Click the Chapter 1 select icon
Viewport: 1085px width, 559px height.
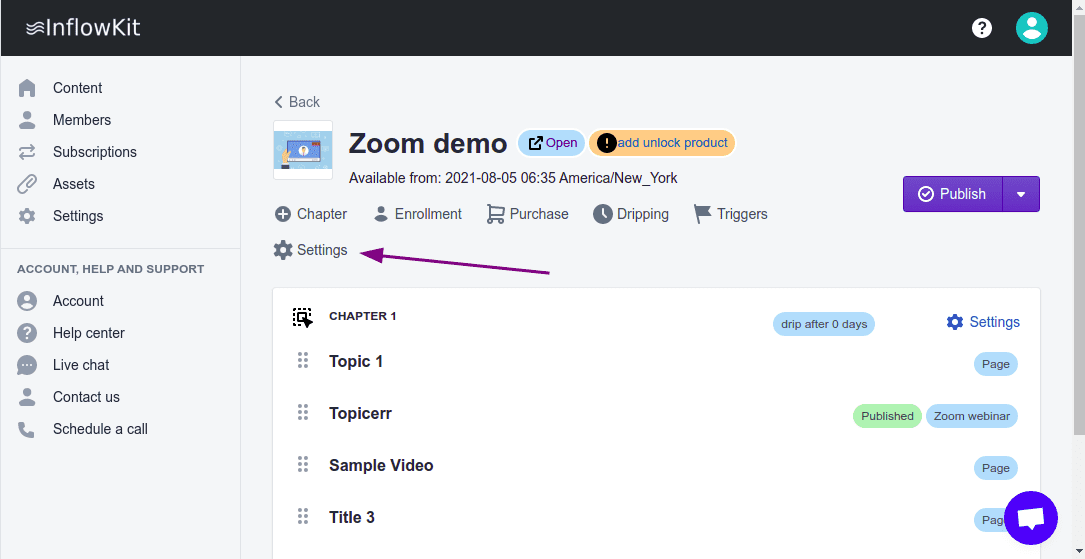303,318
